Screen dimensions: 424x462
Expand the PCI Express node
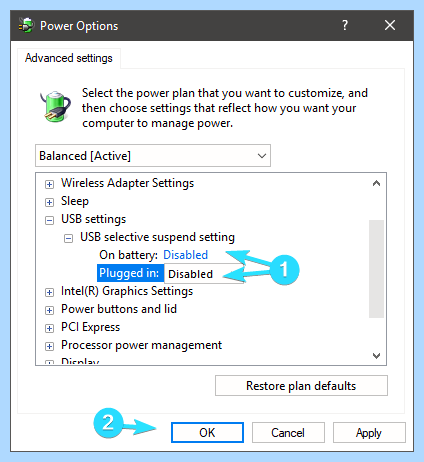[x=49, y=328]
